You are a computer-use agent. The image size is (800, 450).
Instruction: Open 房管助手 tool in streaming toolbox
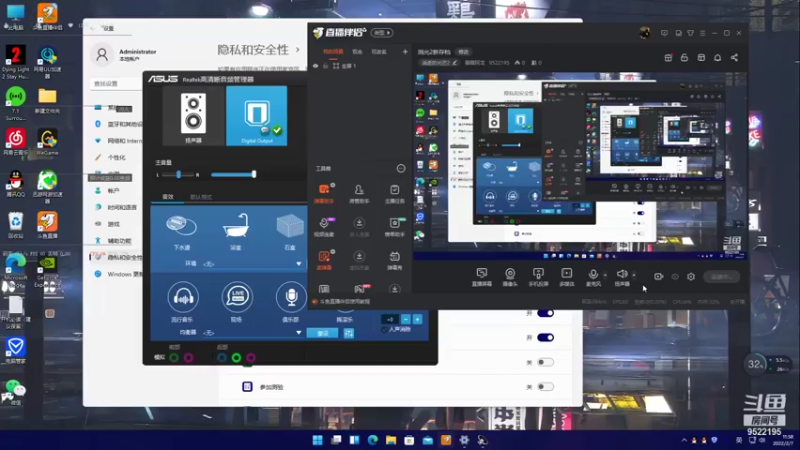coord(359,193)
